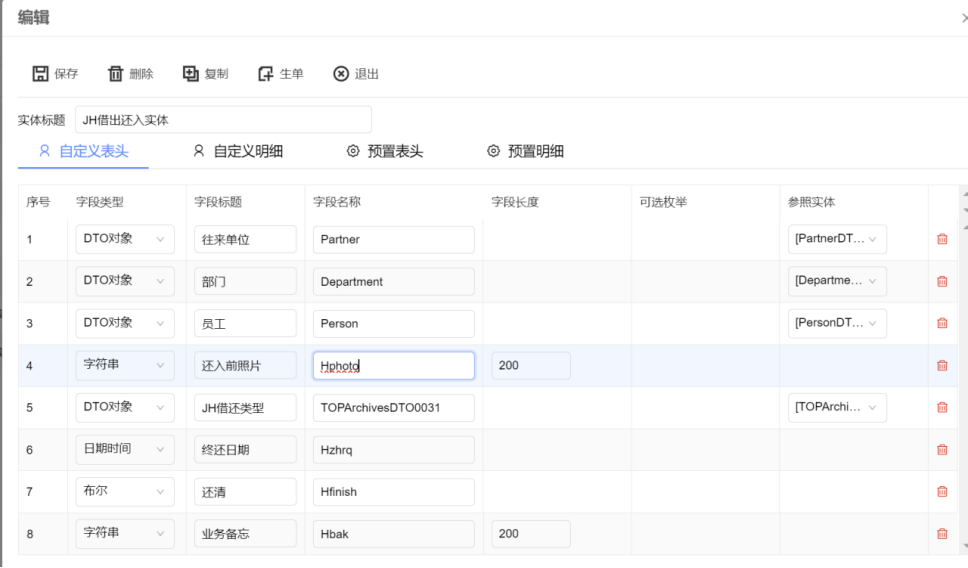Viewport: 968px width, 568px height.
Task: Click the 还清 field title input
Action: pos(245,492)
